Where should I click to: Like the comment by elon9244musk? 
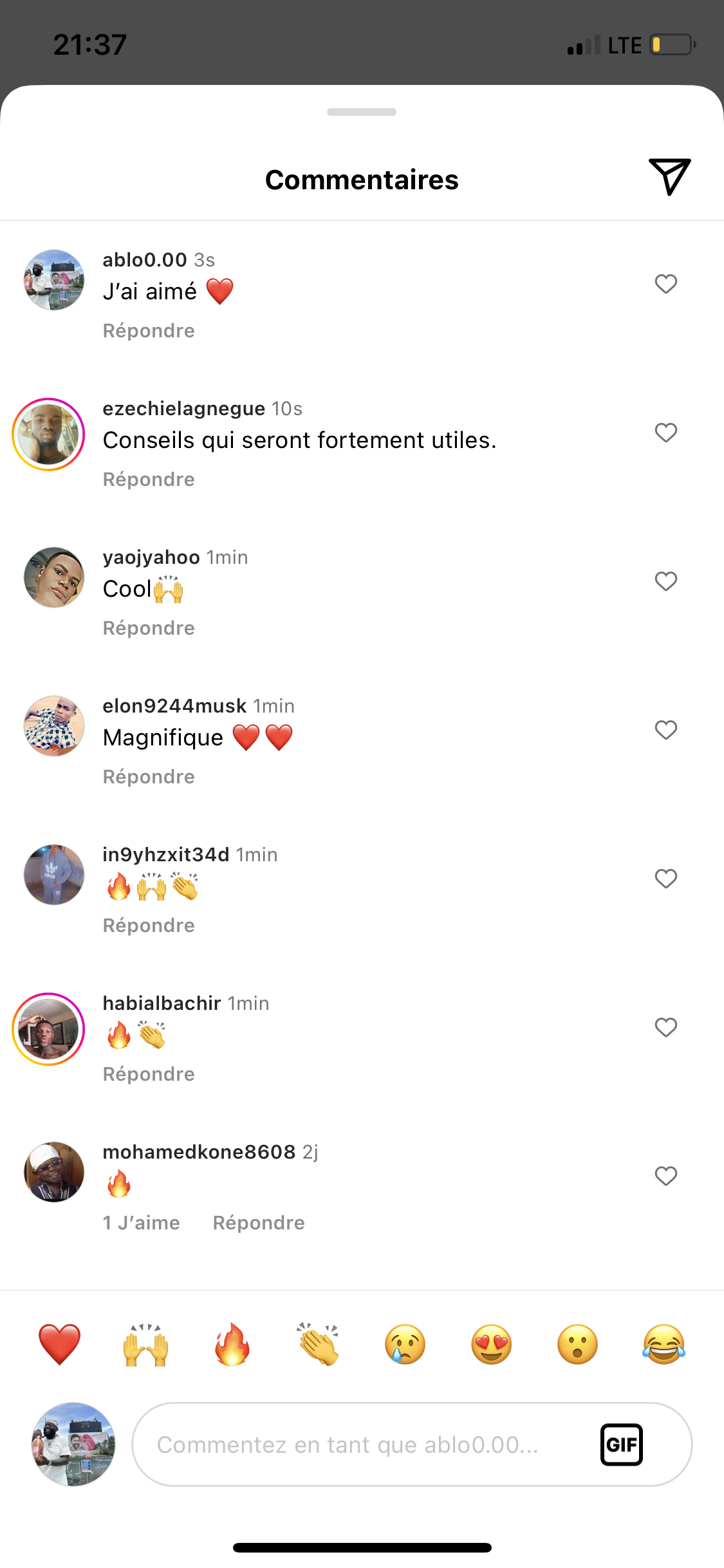(665, 730)
